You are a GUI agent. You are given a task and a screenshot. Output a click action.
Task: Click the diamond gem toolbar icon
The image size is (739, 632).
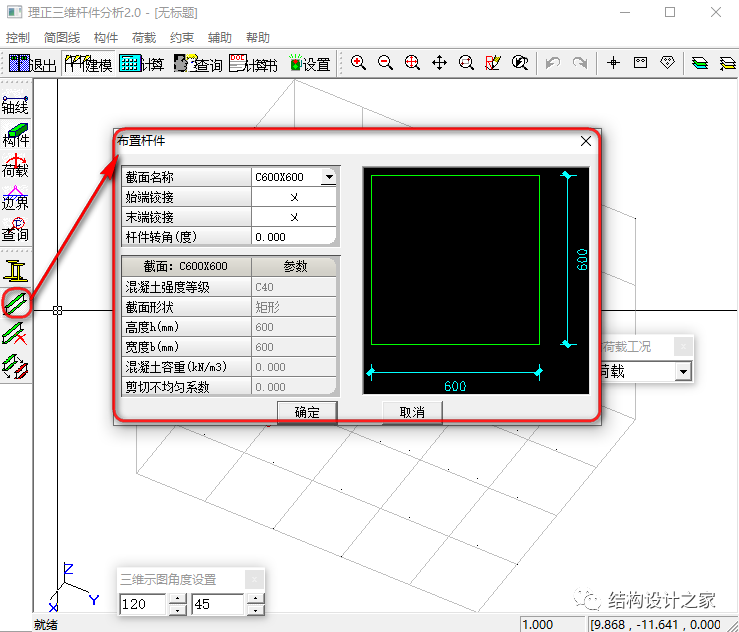coord(667,63)
